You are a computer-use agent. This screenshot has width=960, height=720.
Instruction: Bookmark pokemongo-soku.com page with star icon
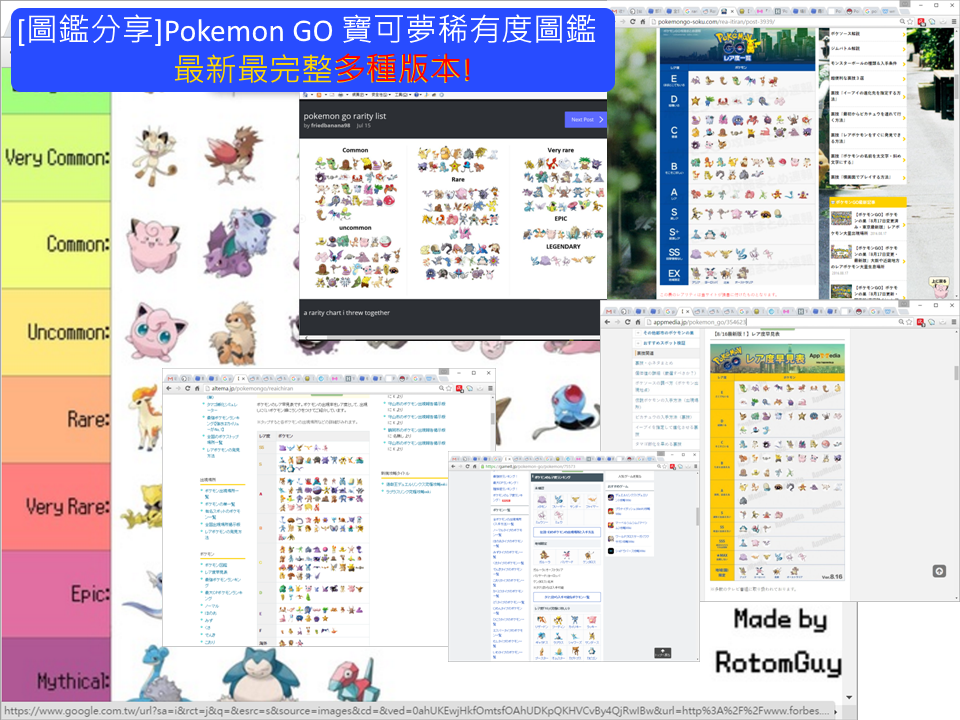pos(910,21)
